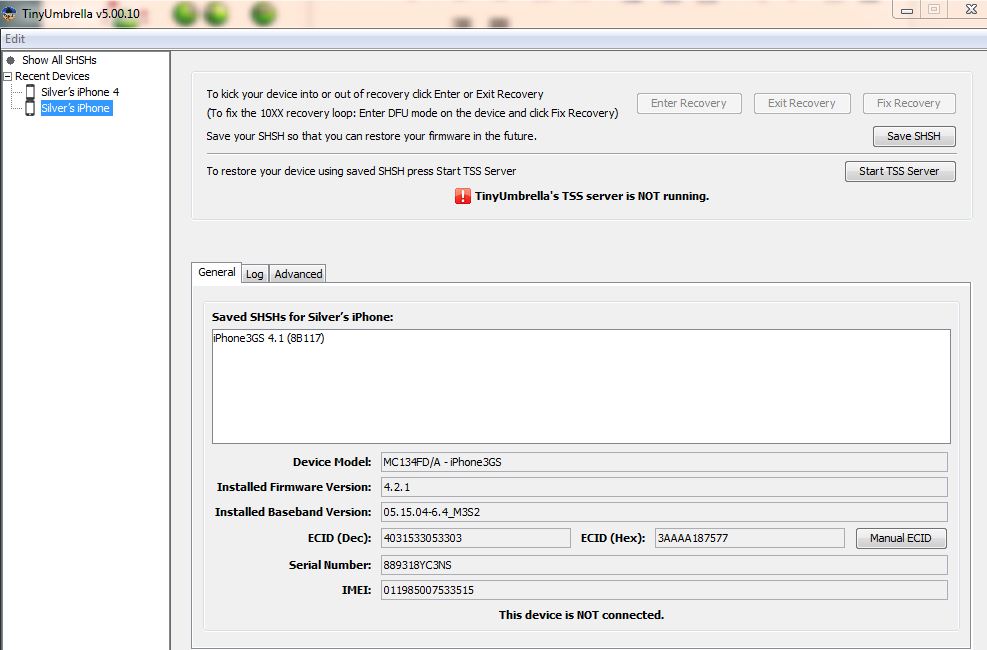The height and width of the screenshot is (650, 987).
Task: Select the iPhone3GS 4.1 (8B117) saved SHSH entry
Action: [x=268, y=339]
